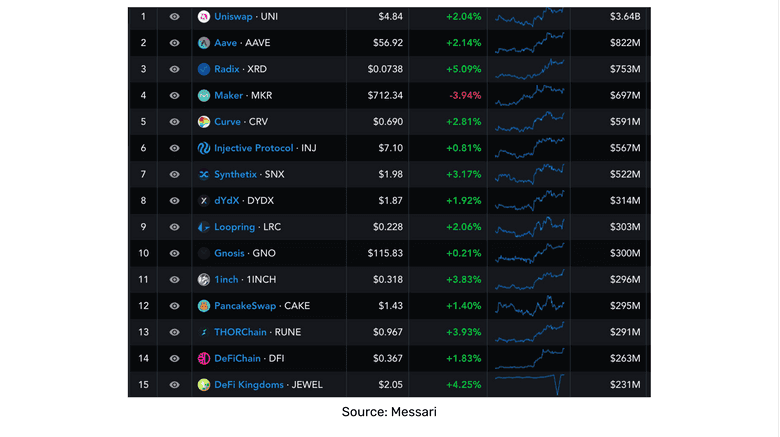Open the Gnosis asset page link
This screenshot has width=780, height=437.
click(x=229, y=253)
